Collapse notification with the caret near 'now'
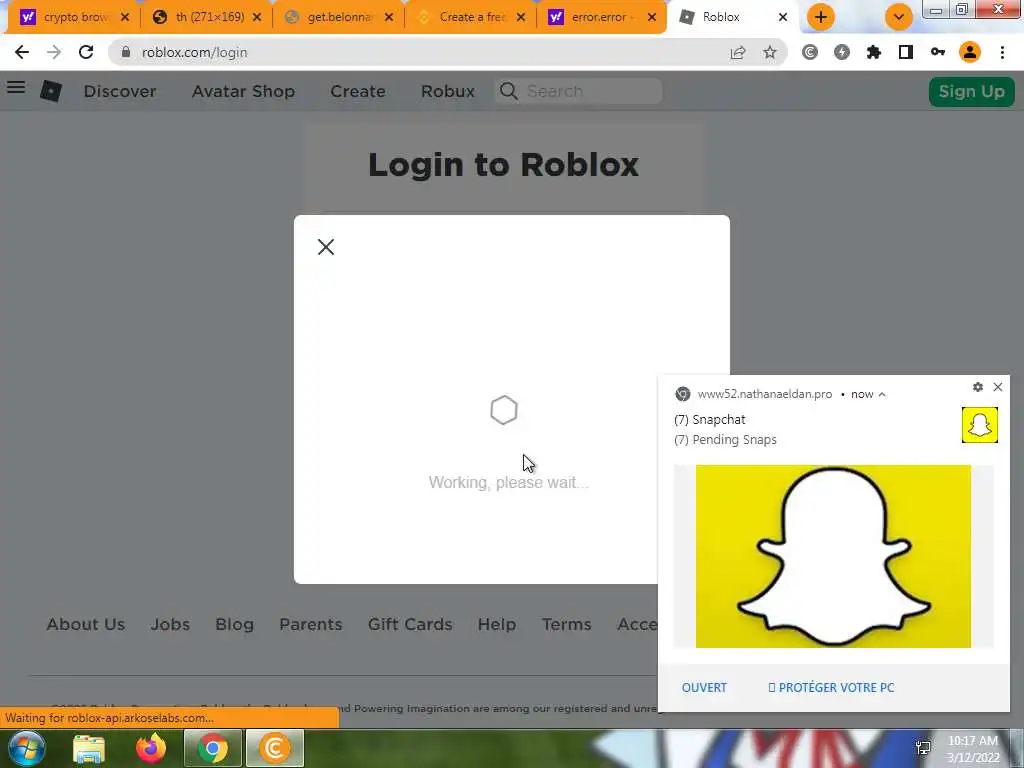Image resolution: width=1024 pixels, height=768 pixels. [882, 394]
